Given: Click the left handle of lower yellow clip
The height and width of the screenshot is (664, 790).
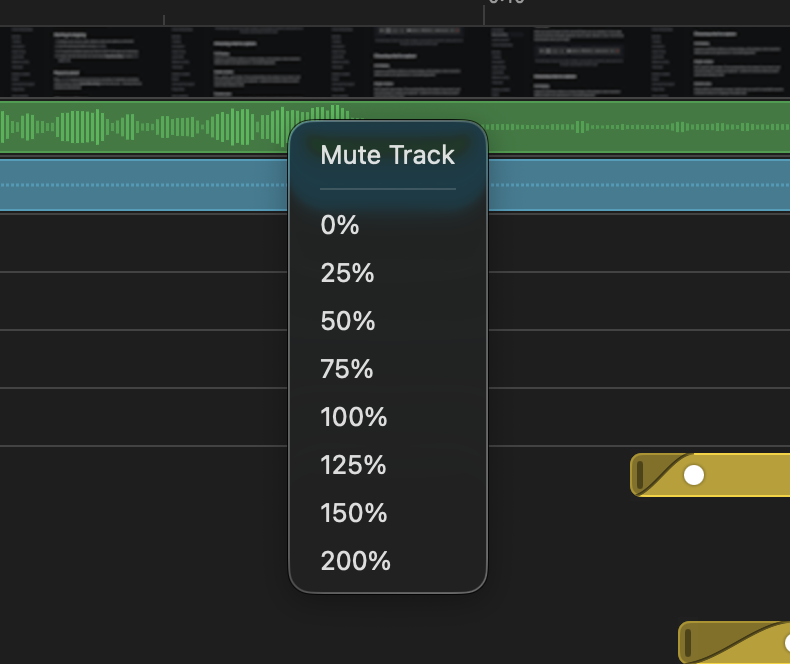Looking at the screenshot, I should [x=688, y=643].
